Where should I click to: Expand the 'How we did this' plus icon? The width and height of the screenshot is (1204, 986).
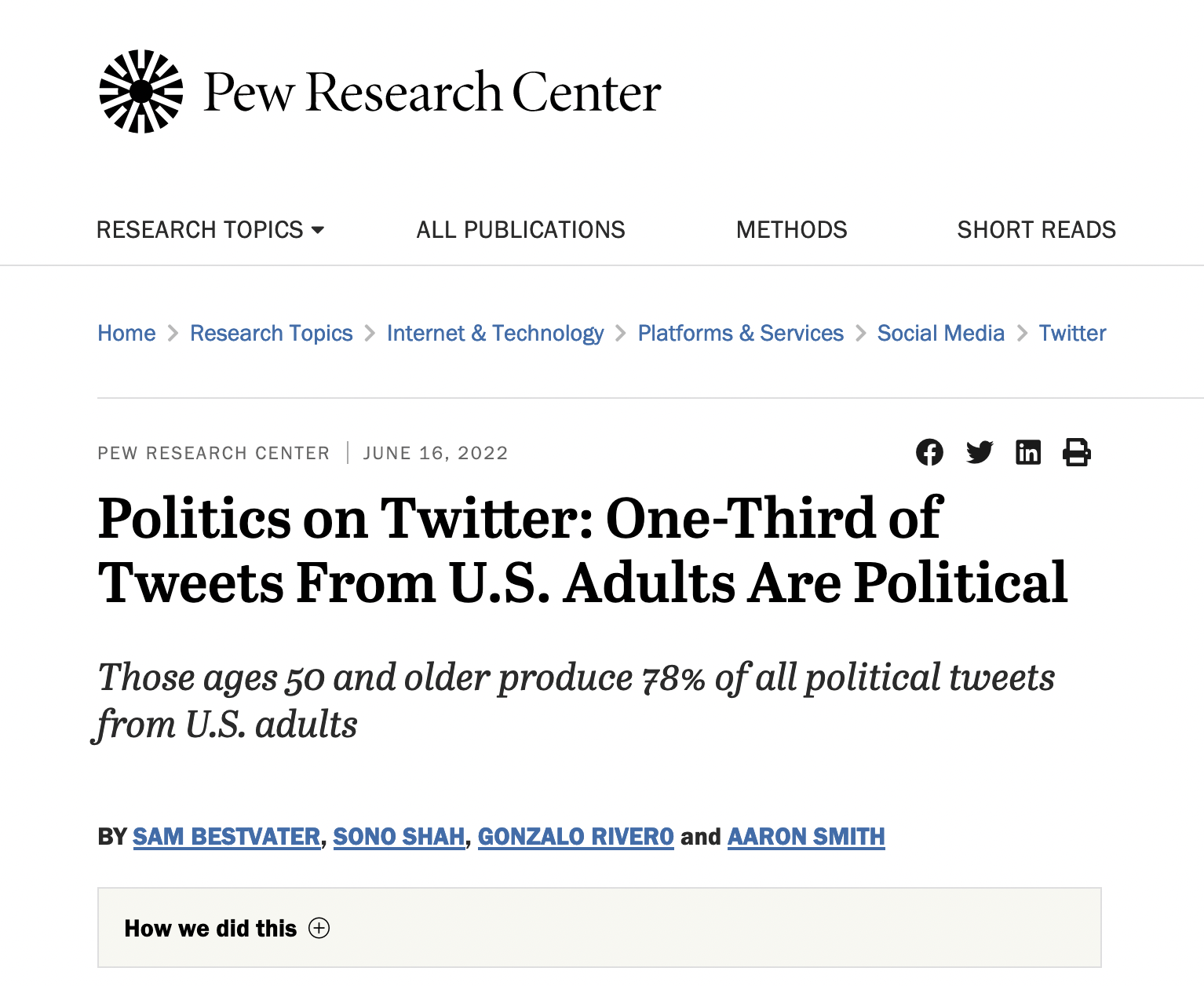(x=319, y=928)
